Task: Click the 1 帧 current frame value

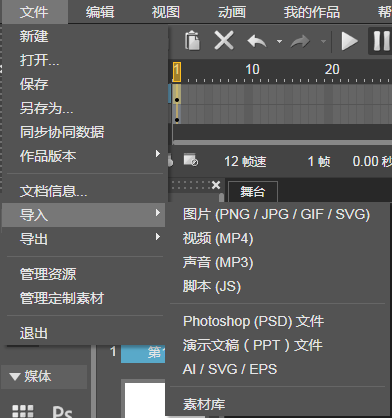Action: point(319,161)
